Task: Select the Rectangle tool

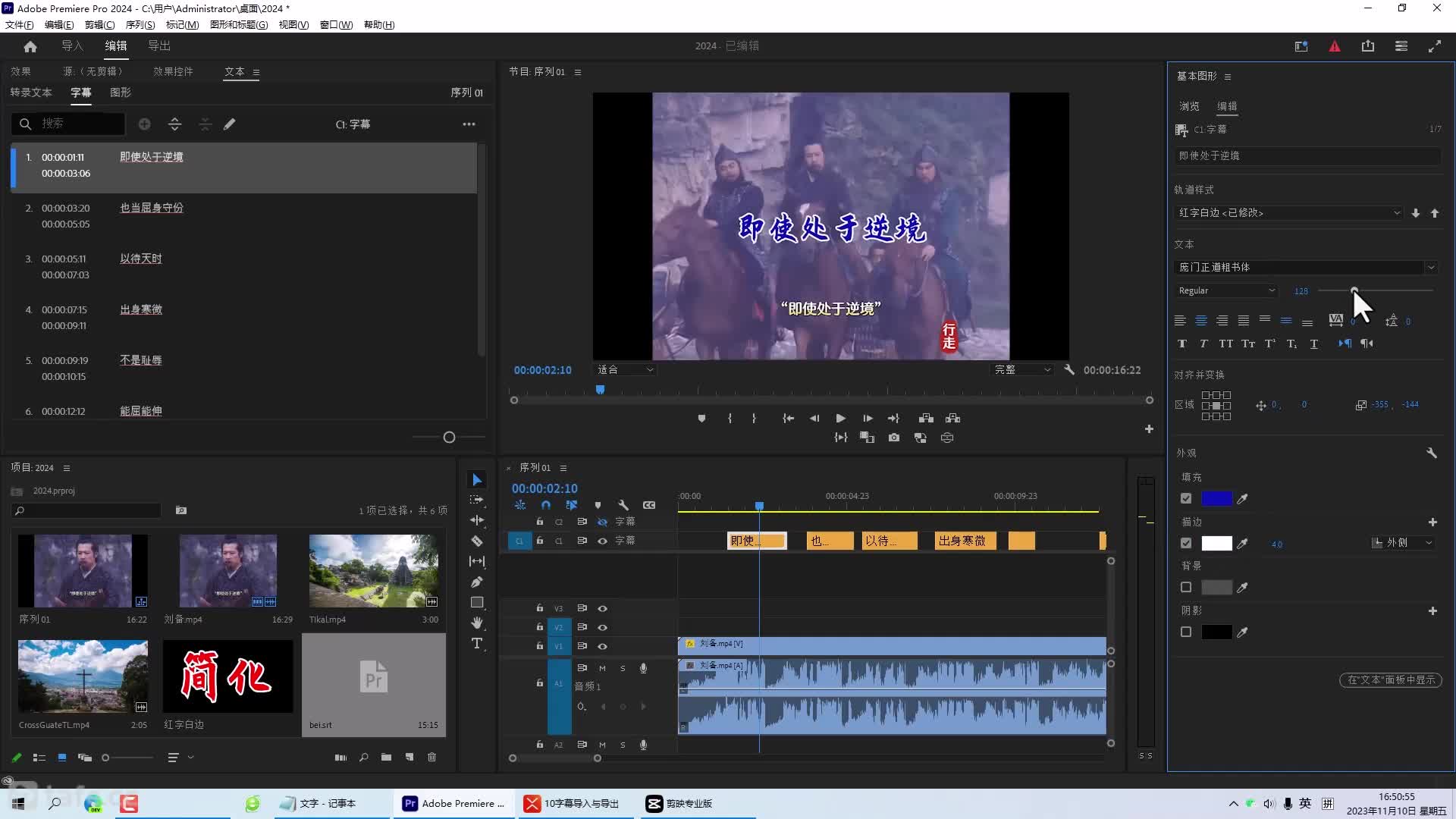Action: tap(477, 602)
